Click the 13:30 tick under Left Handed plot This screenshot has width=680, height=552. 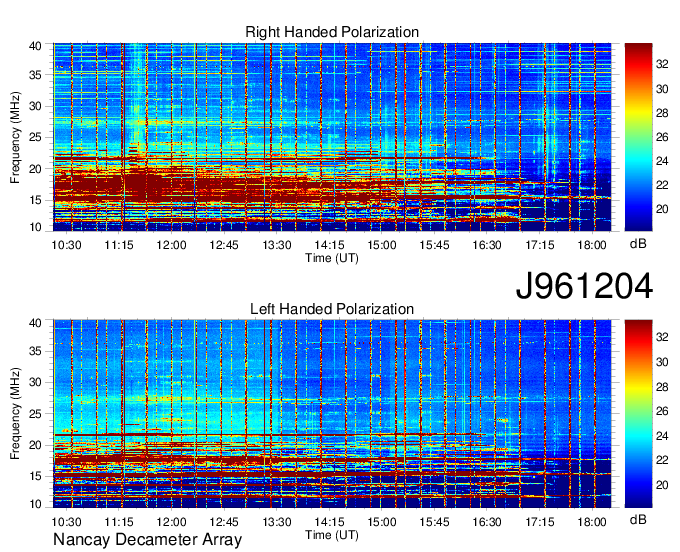[x=277, y=522]
